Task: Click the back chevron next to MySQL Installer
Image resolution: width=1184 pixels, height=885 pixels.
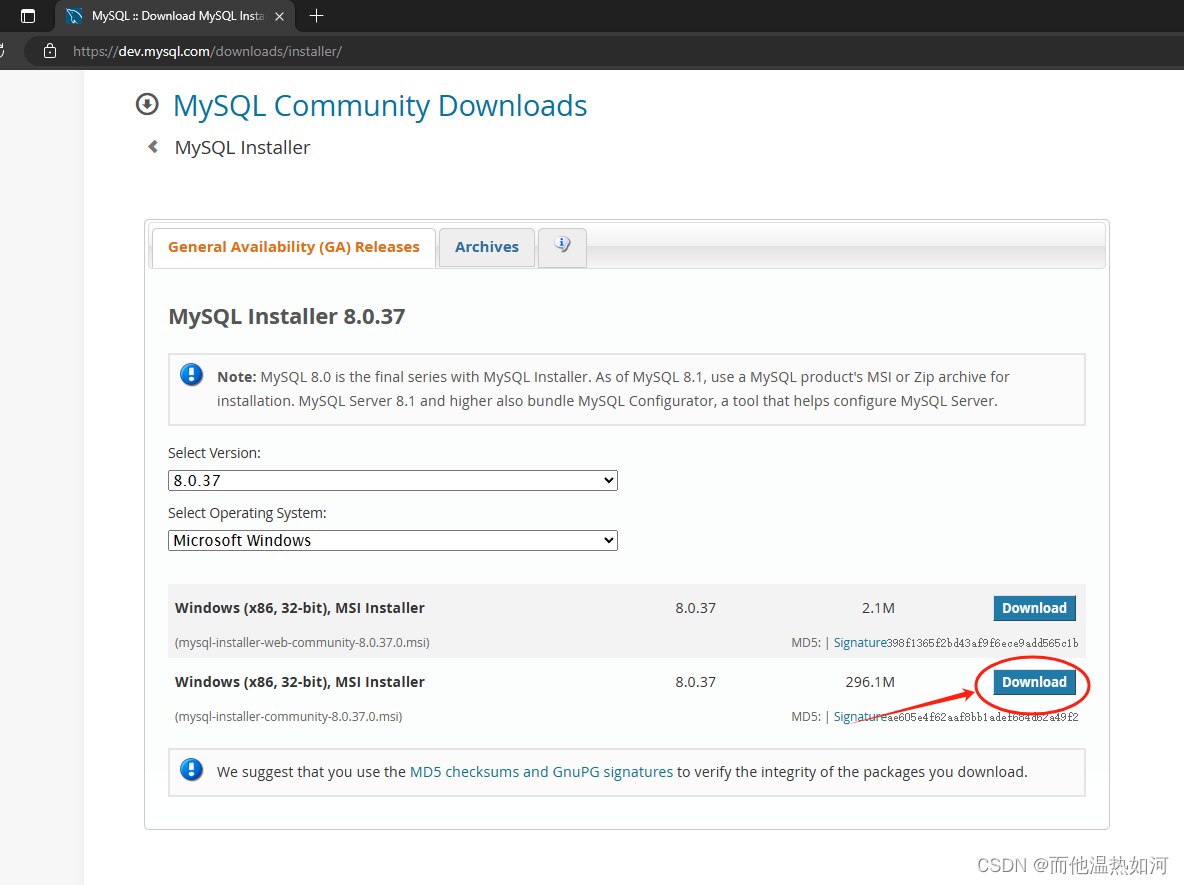Action: (x=151, y=147)
